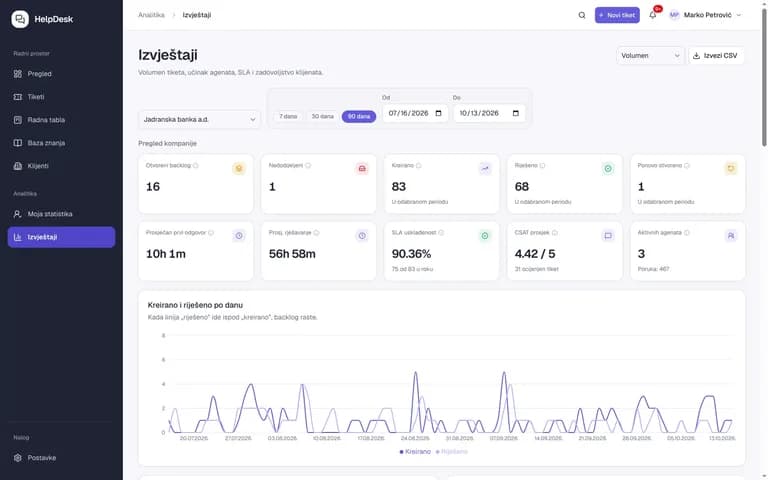Select the 7 dana range
The width and height of the screenshot is (768, 480).
pyautogui.click(x=288, y=117)
